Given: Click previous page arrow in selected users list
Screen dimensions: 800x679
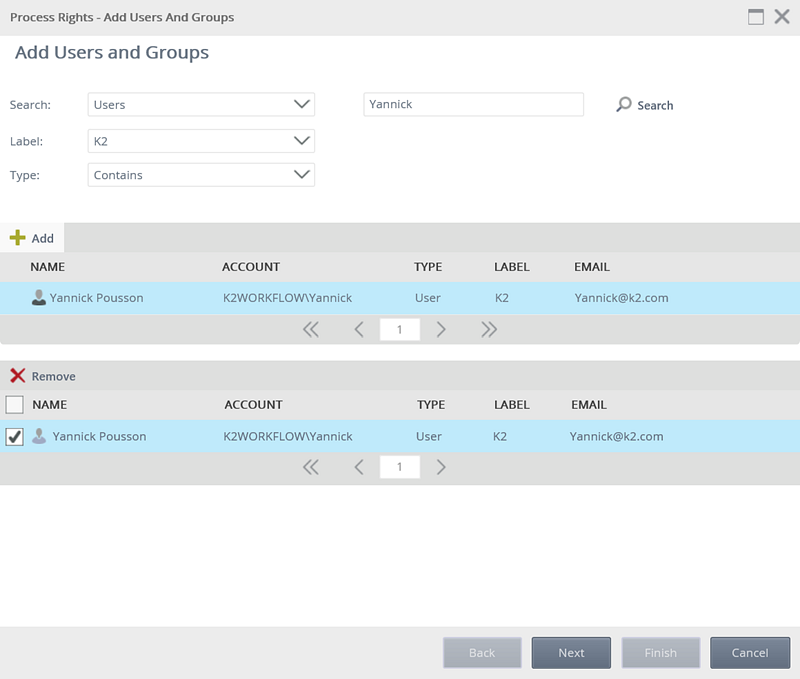Looking at the screenshot, I should [x=359, y=467].
